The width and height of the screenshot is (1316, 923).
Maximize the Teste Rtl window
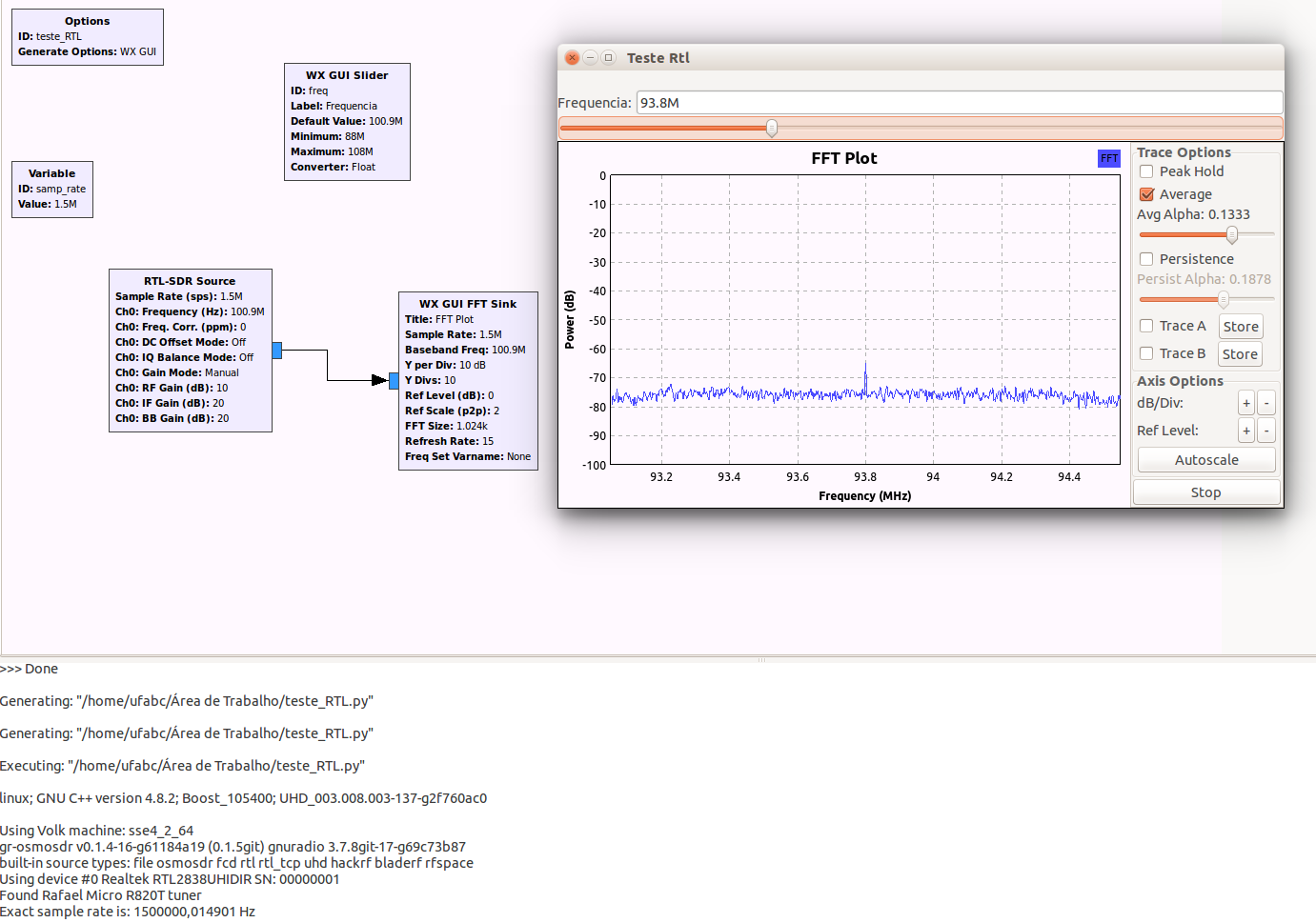(608, 58)
